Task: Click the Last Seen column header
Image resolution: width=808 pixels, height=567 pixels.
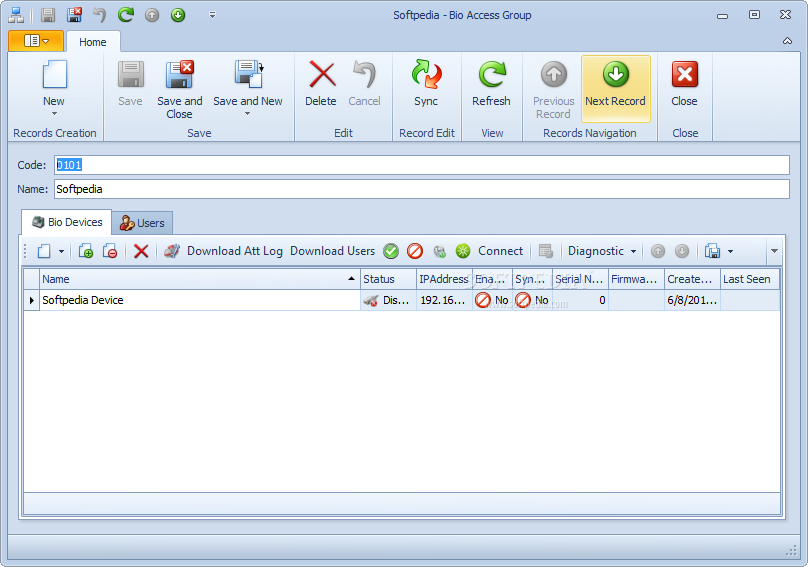Action: point(750,279)
